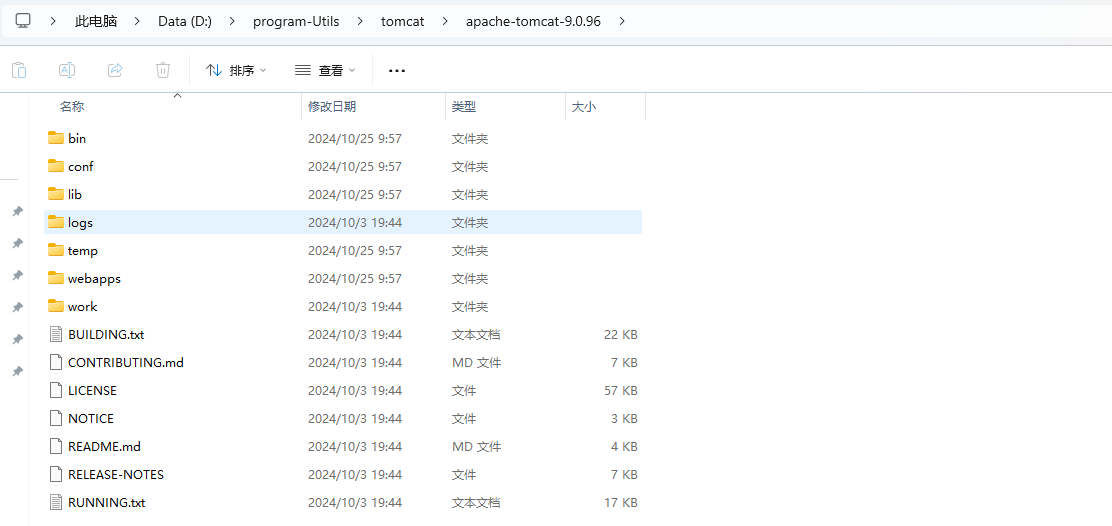Click the 57 KB size of LICENSE
1112x526 pixels.
tap(621, 391)
